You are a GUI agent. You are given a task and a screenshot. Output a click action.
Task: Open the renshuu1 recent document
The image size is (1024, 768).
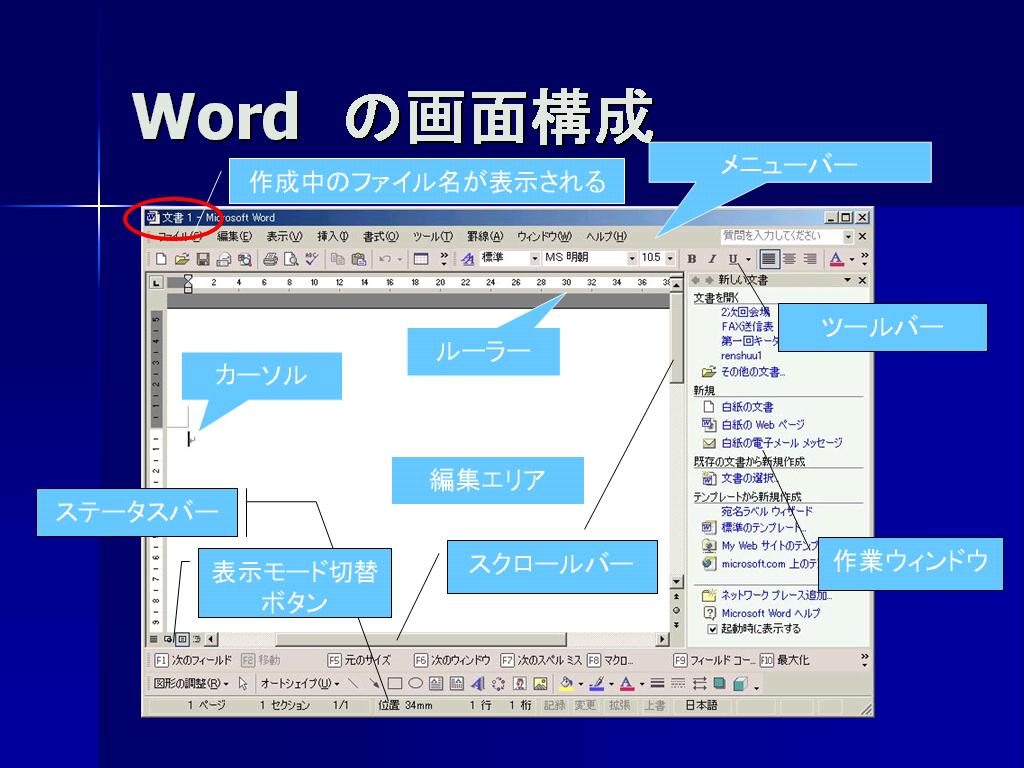coord(741,356)
